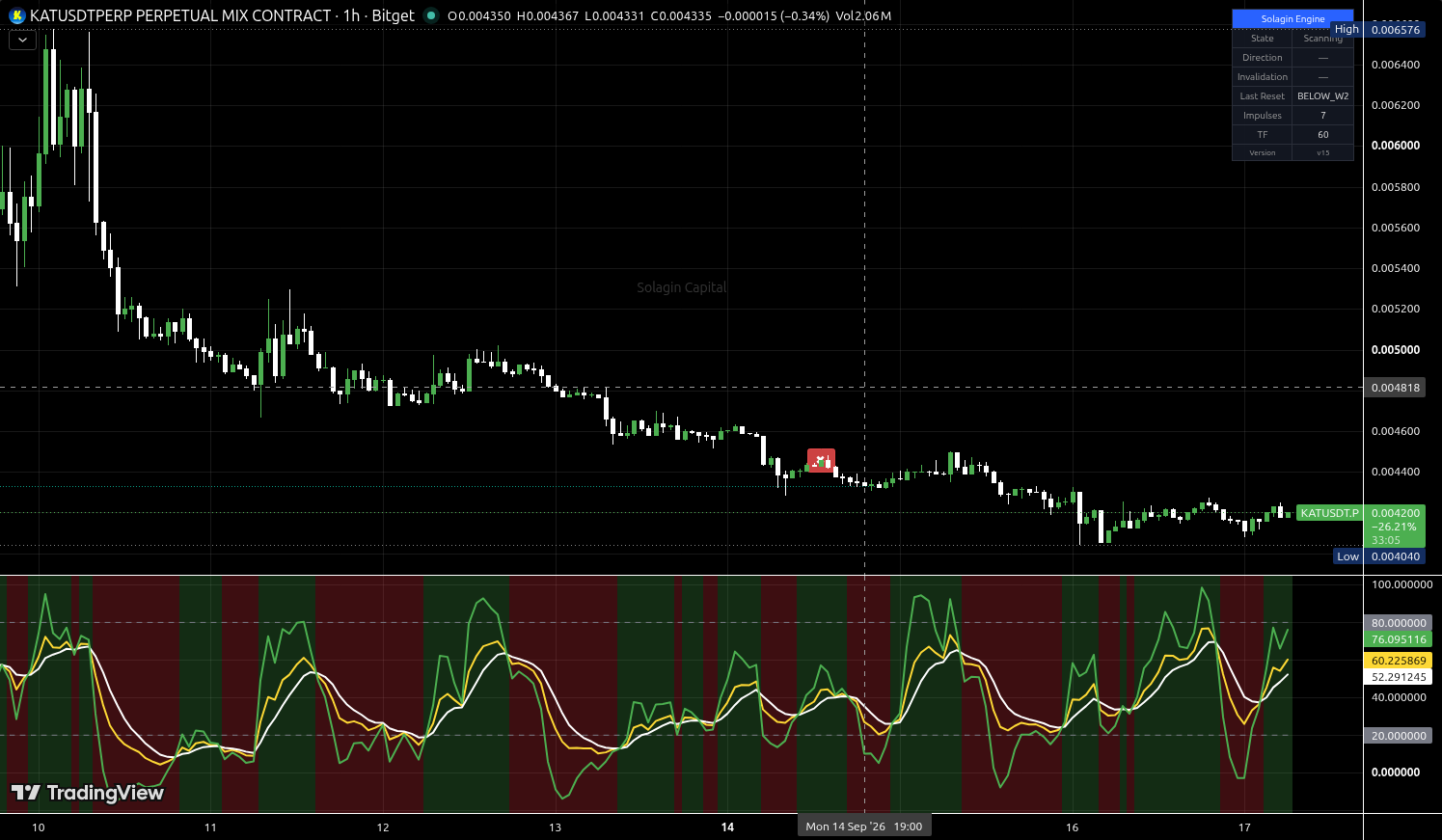Click the BELOW_W2 last reset value
1442x840 pixels.
(x=1322, y=96)
